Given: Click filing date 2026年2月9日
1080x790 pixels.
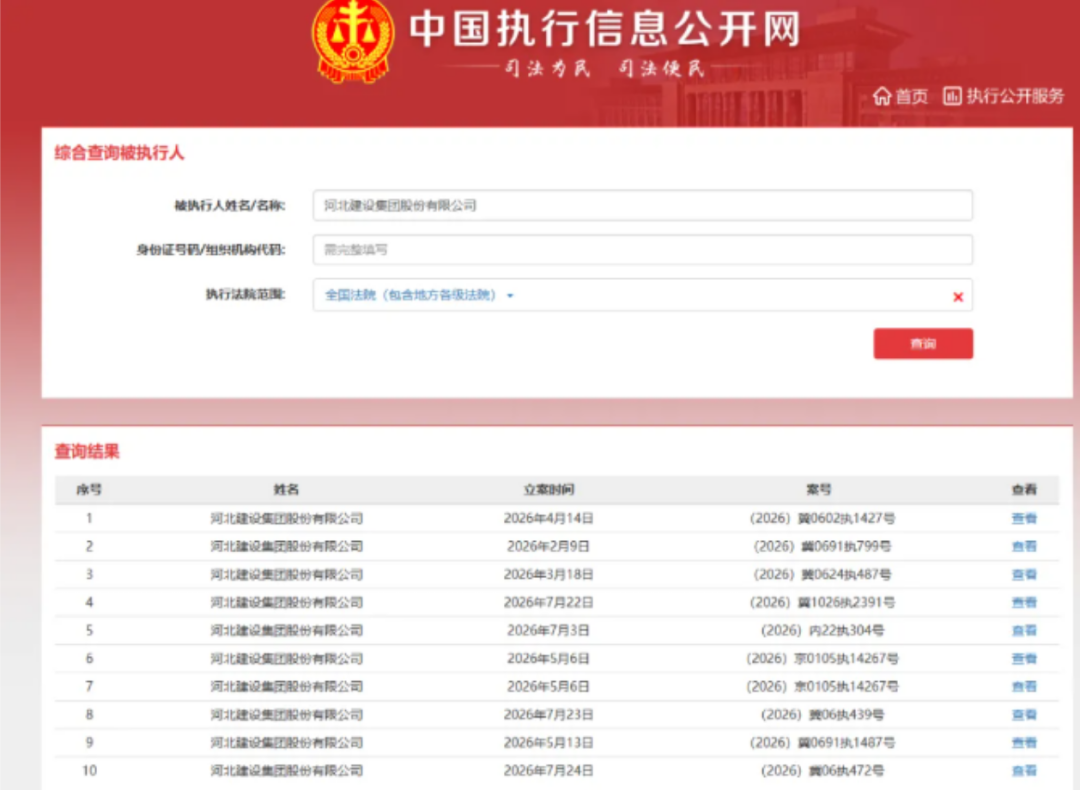Looking at the screenshot, I should 548,546.
